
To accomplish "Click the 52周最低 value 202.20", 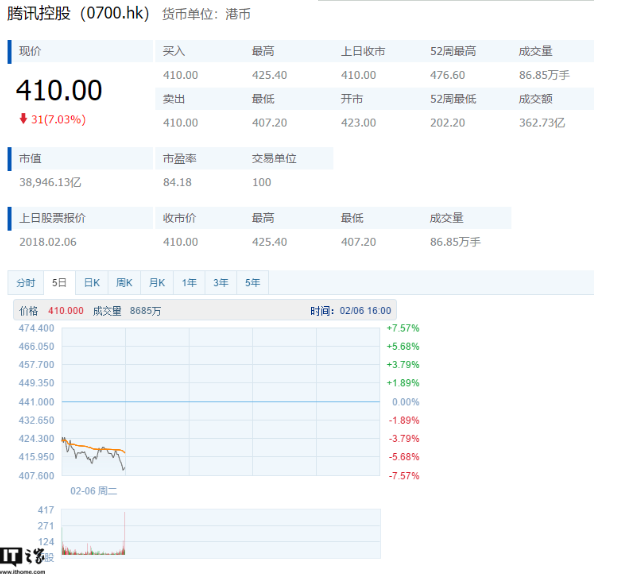I will [447, 123].
